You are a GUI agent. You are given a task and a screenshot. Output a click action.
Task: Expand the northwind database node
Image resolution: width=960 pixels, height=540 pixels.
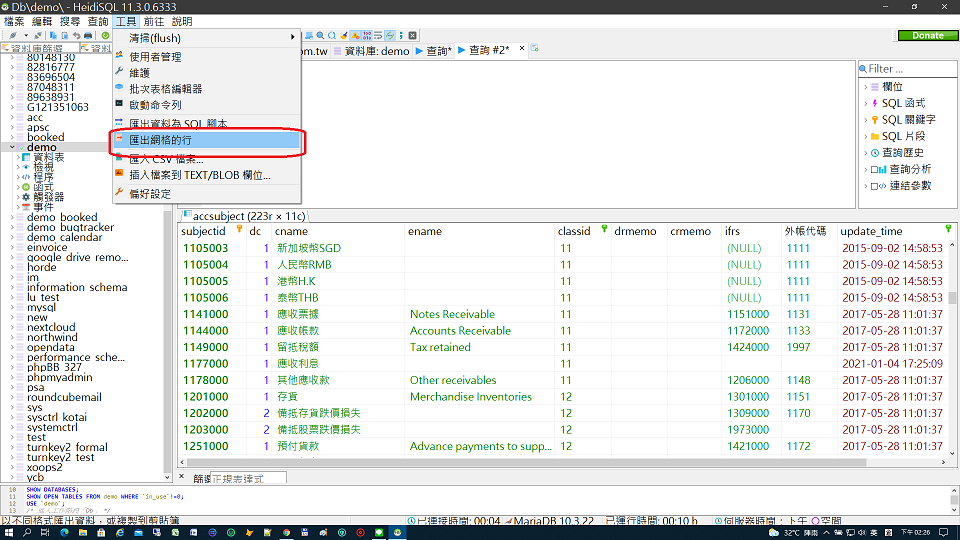pos(12,337)
